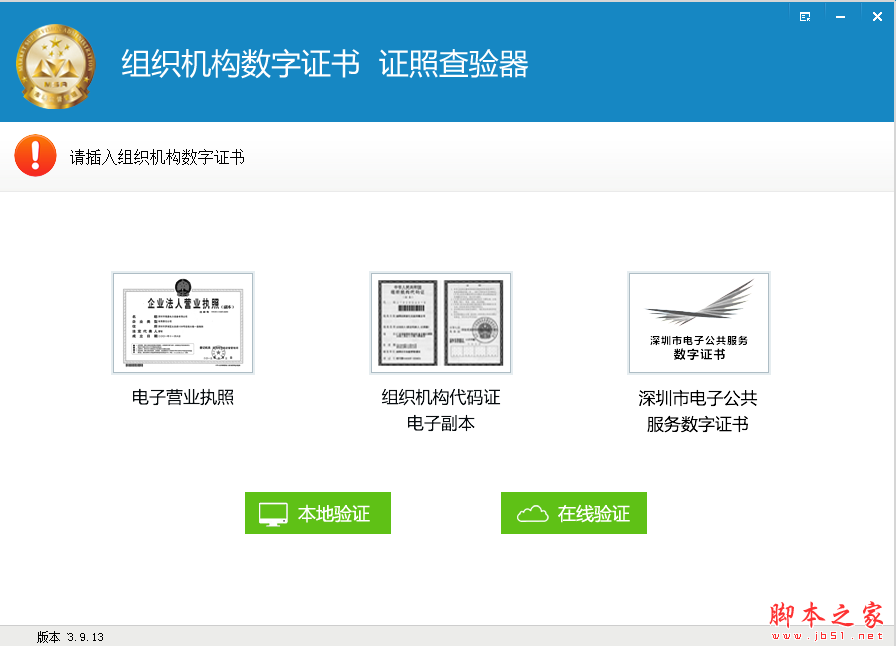Select the 组织机构代码证电子副本 certificate thumbnail
This screenshot has width=896, height=647.
click(x=440, y=322)
